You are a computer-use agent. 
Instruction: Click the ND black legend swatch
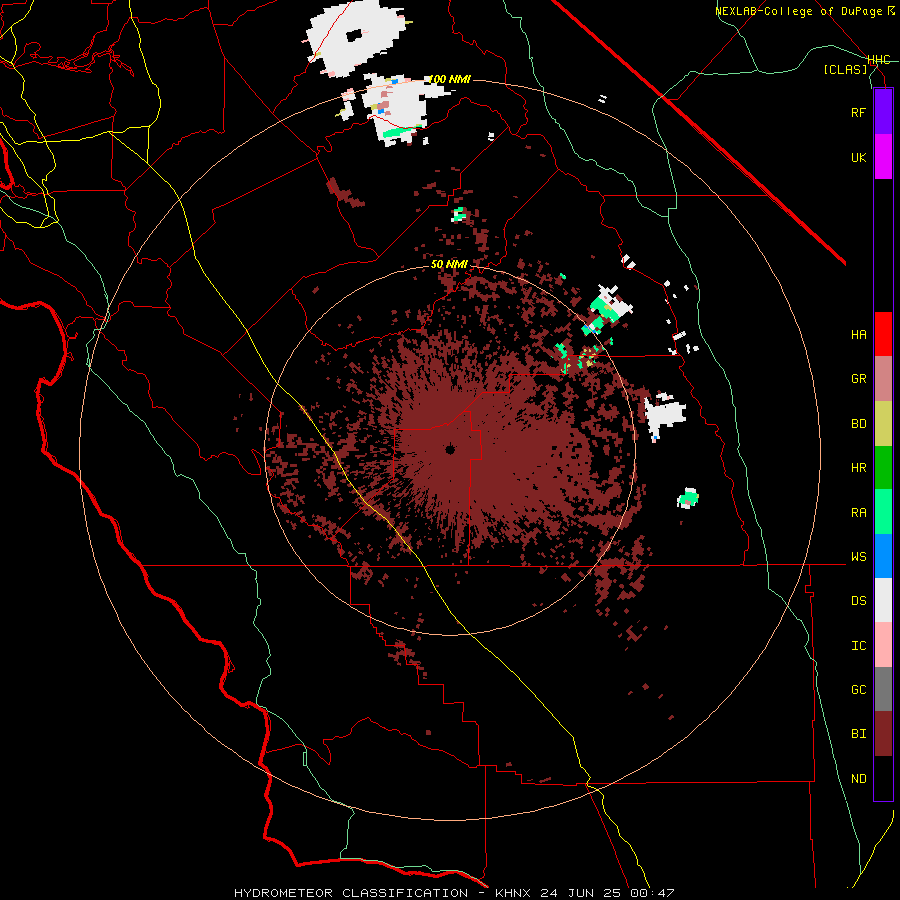coord(883,778)
